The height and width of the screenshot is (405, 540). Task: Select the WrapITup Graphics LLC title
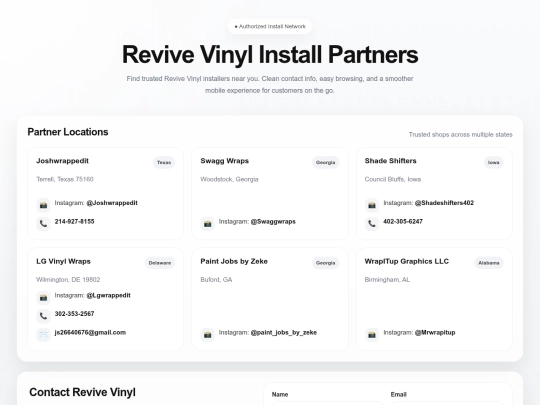[x=407, y=261]
